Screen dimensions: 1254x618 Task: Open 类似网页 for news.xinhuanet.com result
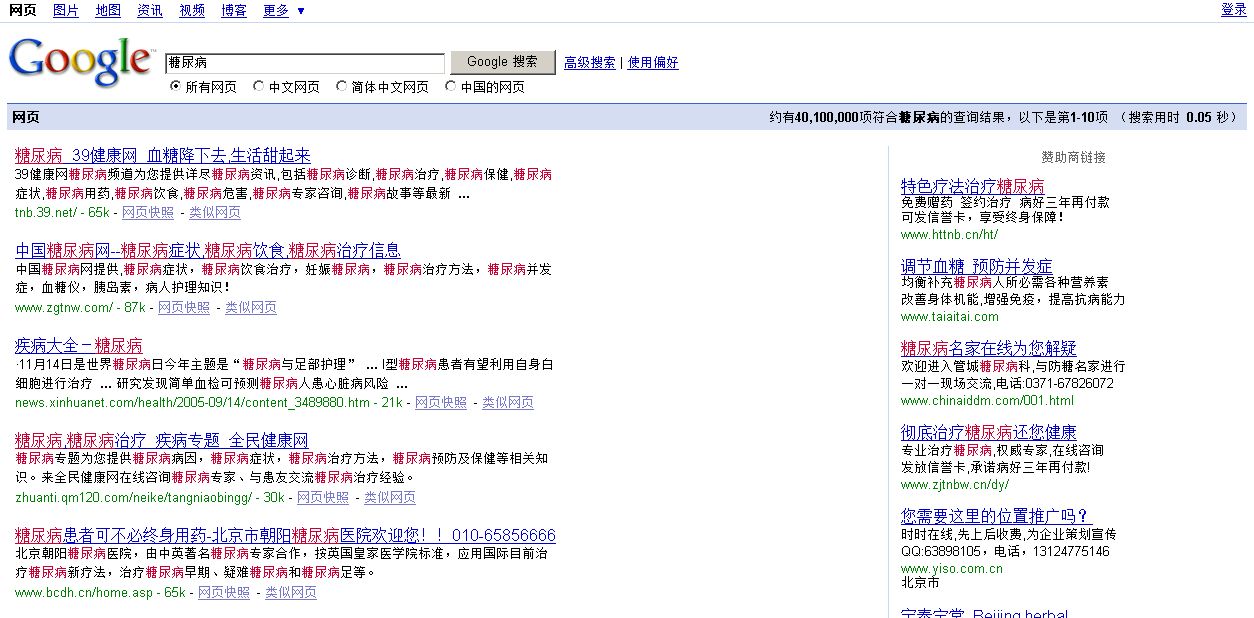tap(508, 403)
